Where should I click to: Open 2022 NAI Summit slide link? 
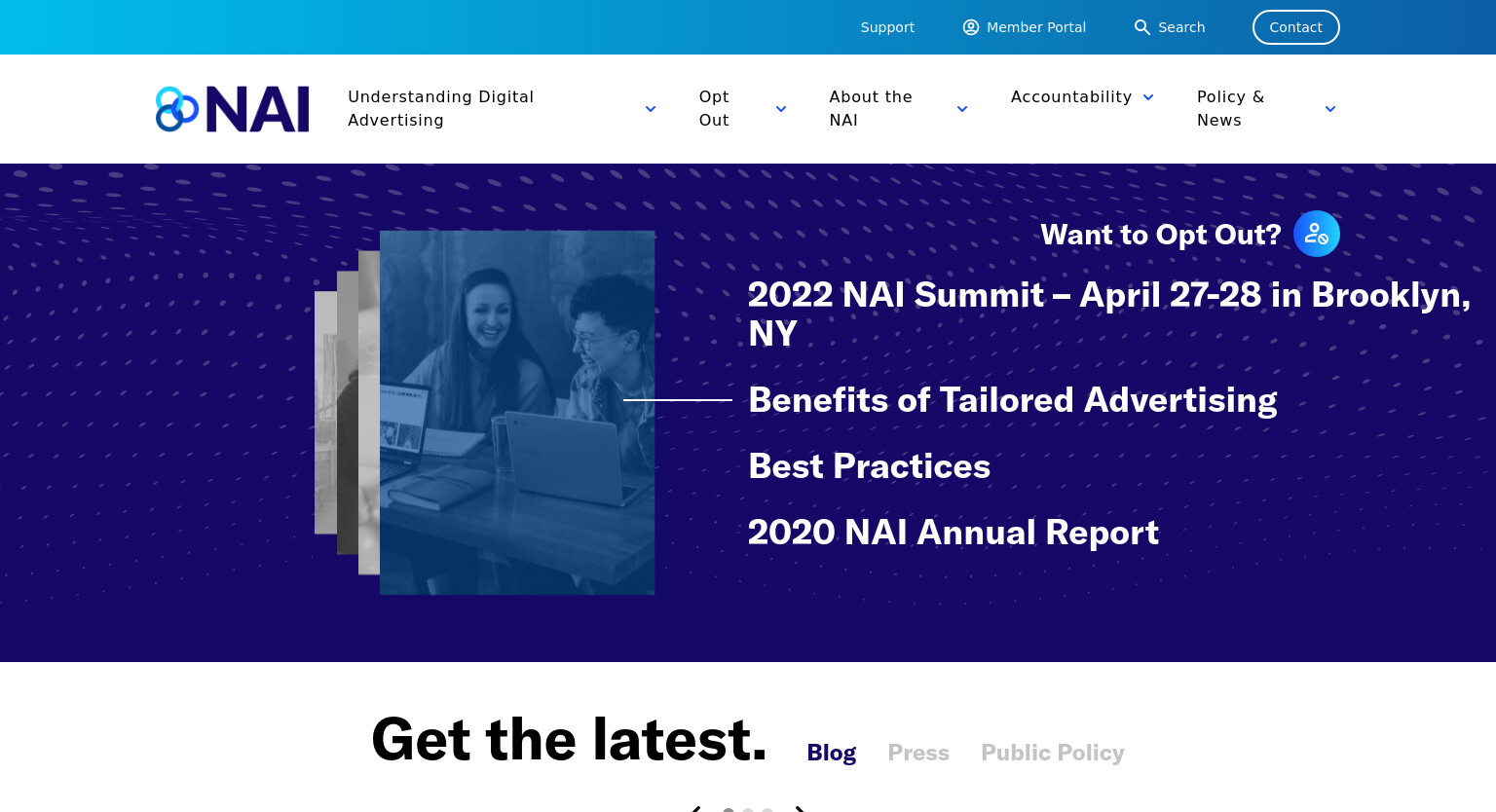coord(1109,314)
